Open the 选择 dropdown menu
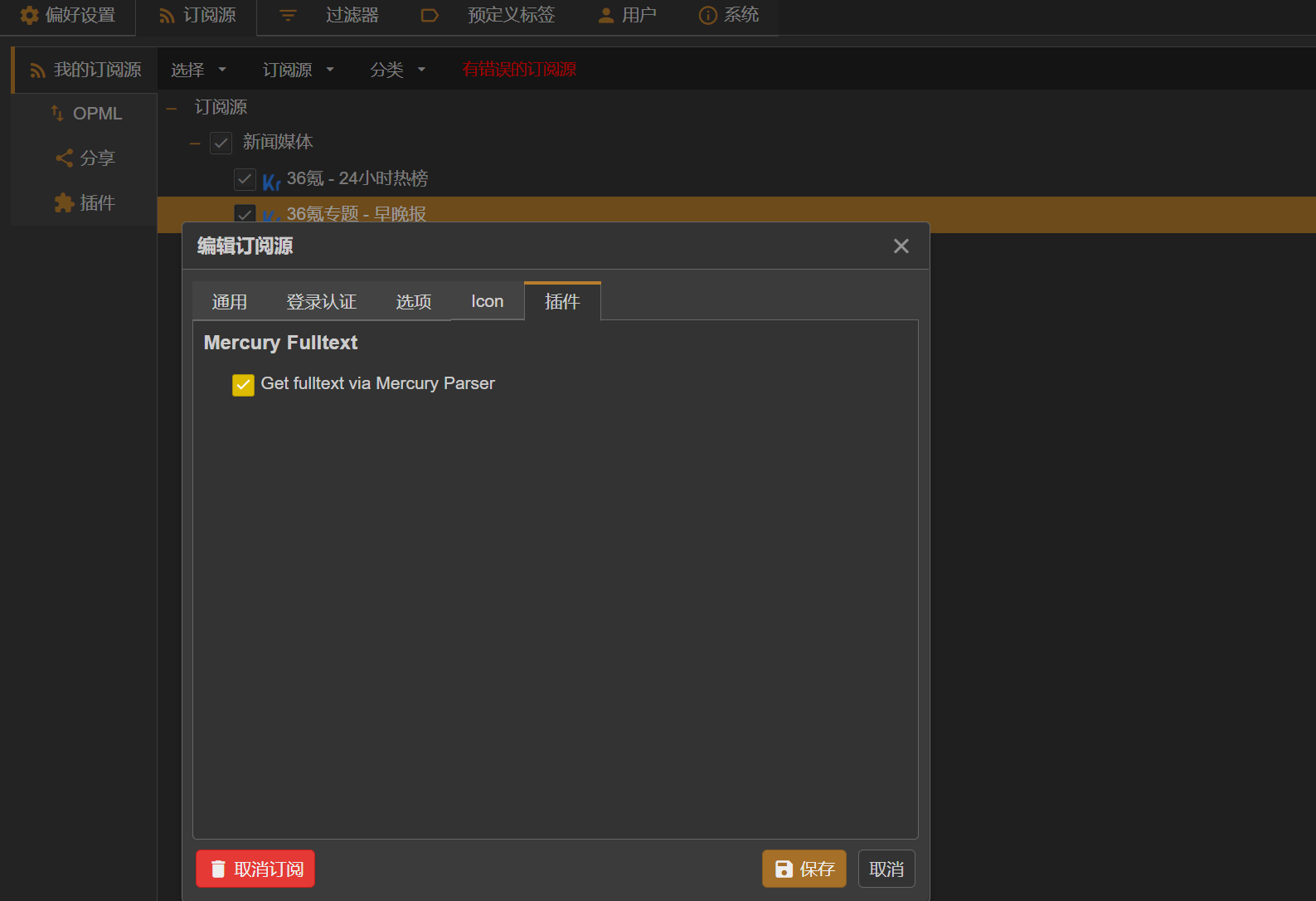Image resolution: width=1316 pixels, height=901 pixels. tap(198, 70)
